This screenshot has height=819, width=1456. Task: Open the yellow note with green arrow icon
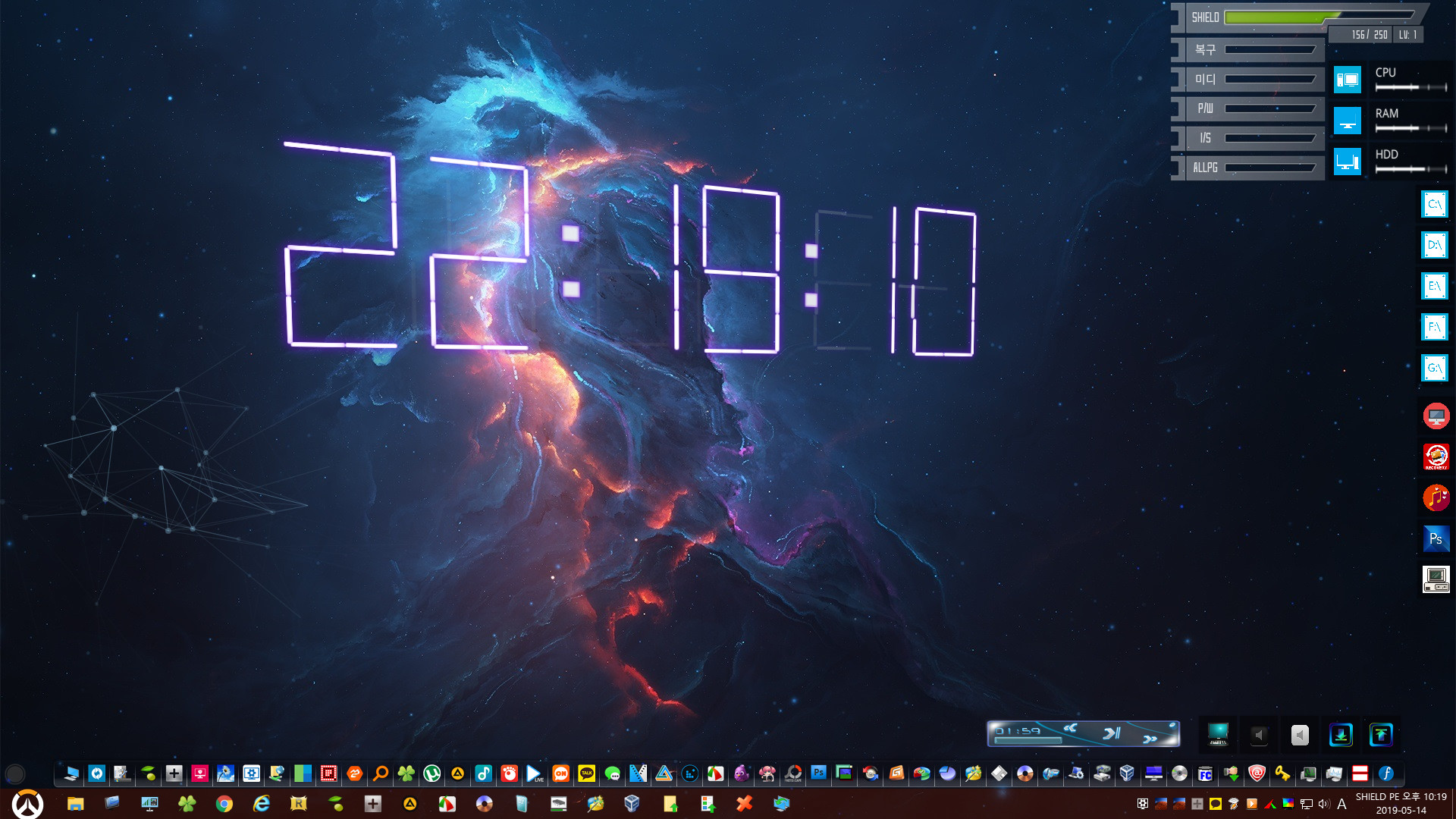[670, 804]
